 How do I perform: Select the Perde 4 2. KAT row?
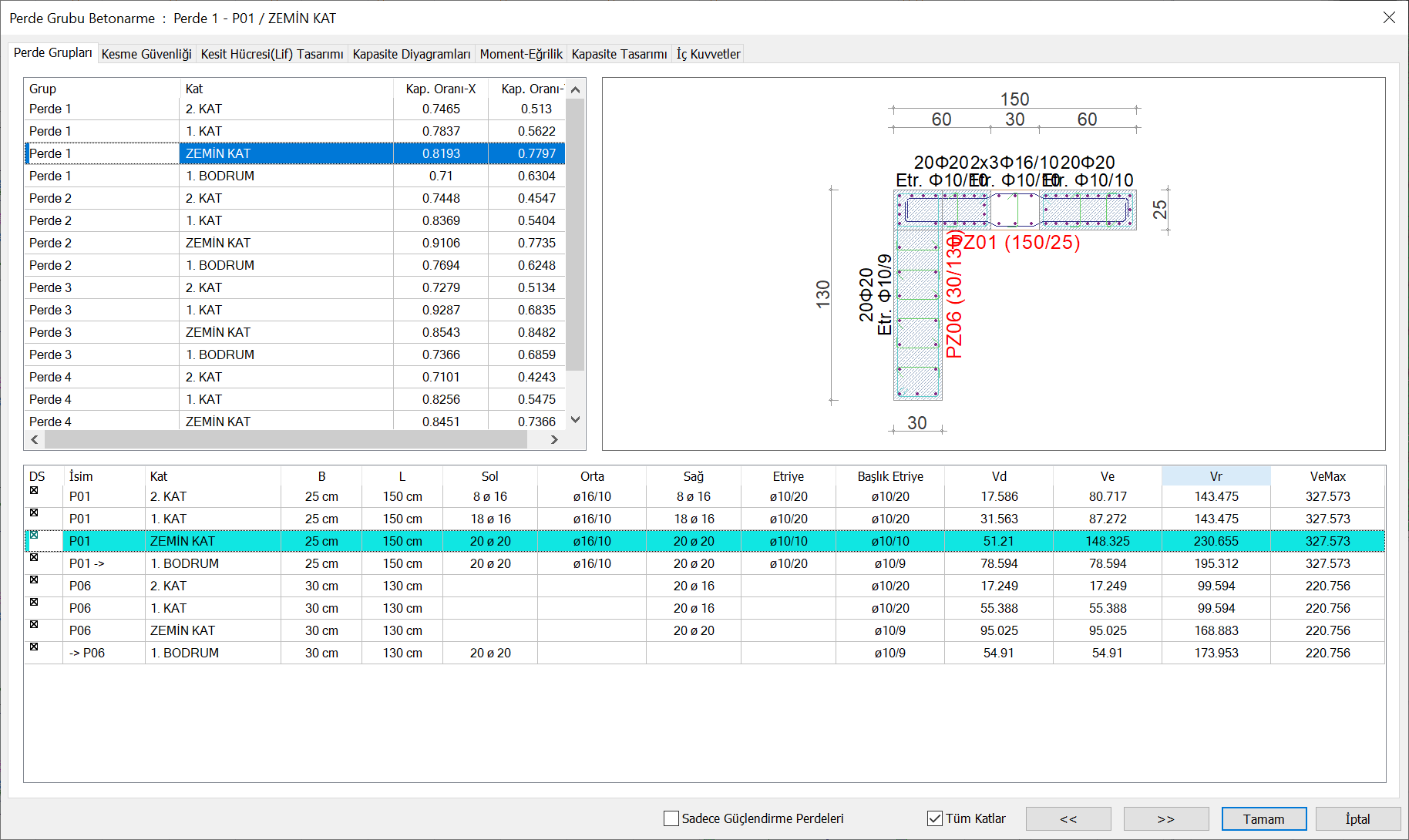295,377
